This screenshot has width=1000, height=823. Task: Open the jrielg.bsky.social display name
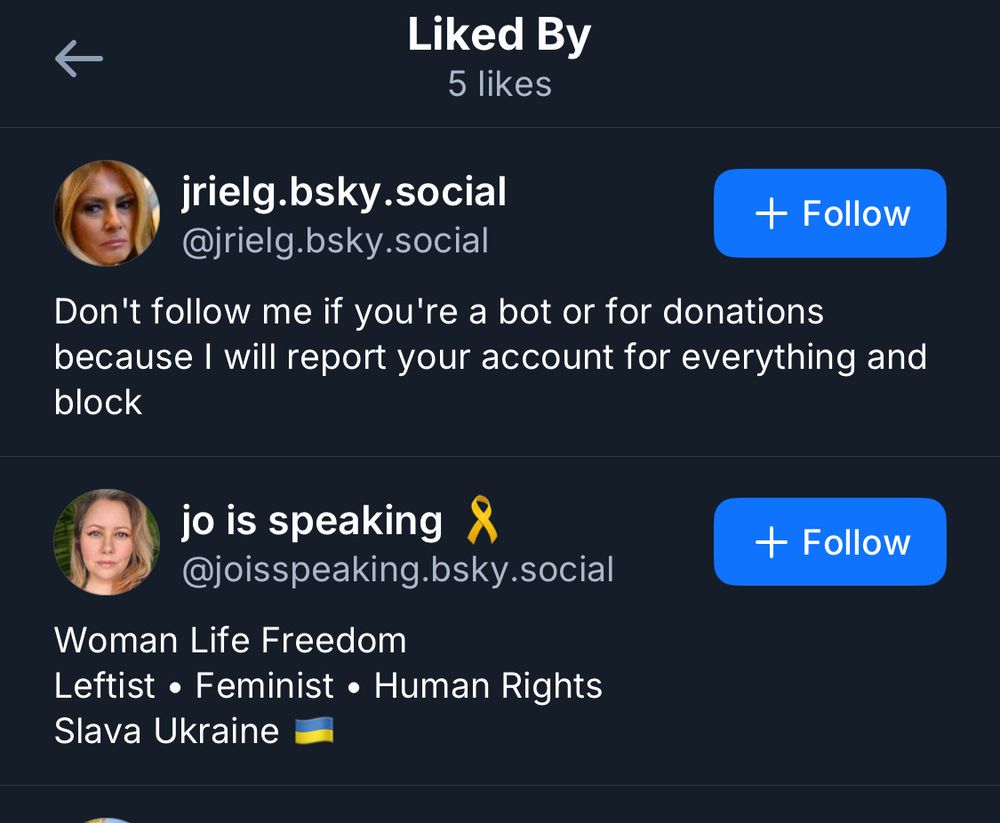pos(344,191)
